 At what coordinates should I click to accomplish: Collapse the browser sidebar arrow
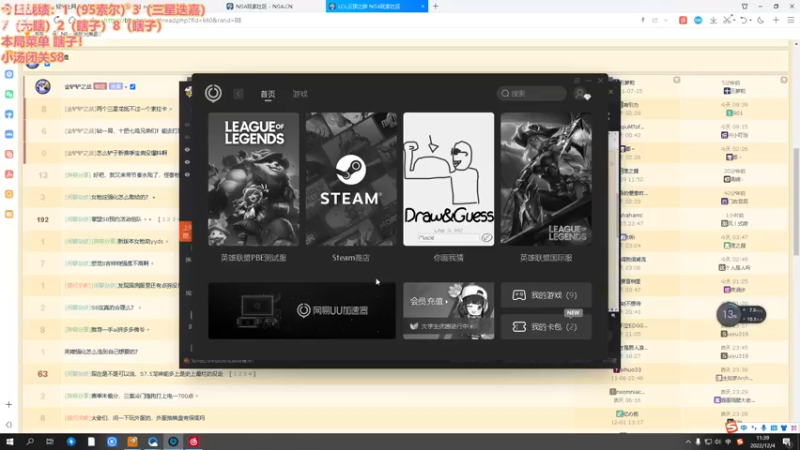[x=9, y=424]
